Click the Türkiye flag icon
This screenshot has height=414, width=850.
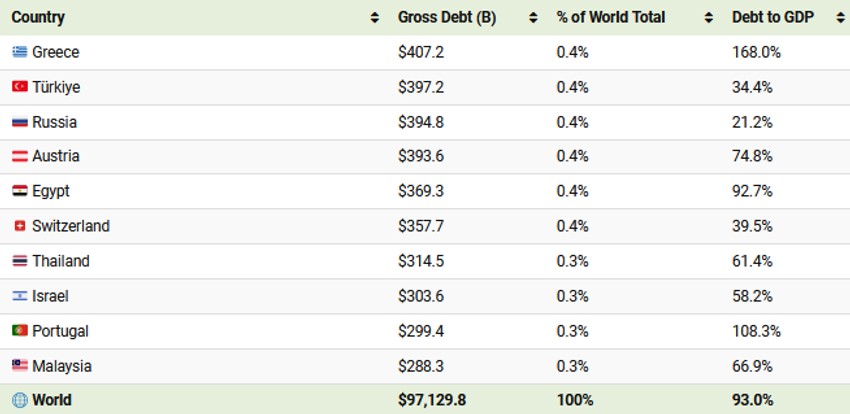(x=19, y=87)
